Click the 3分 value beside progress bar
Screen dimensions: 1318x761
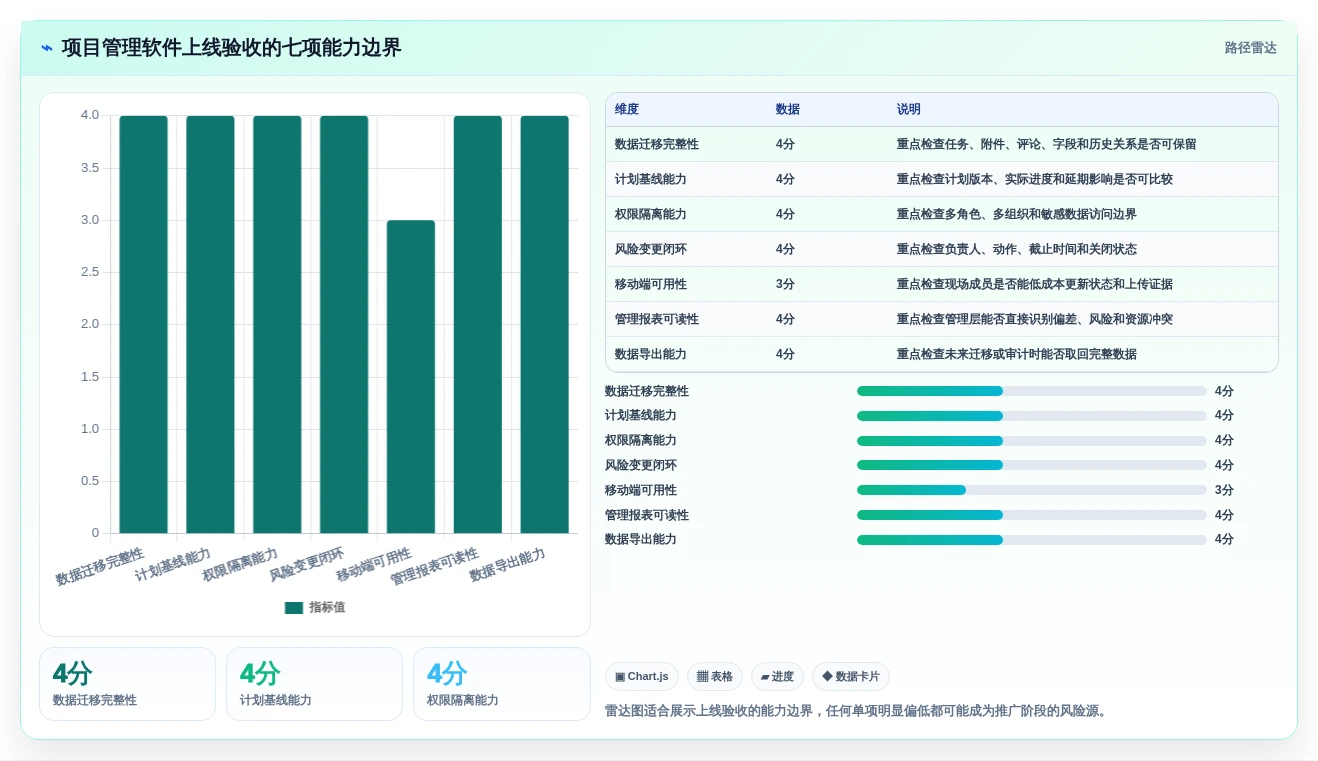[1224, 490]
